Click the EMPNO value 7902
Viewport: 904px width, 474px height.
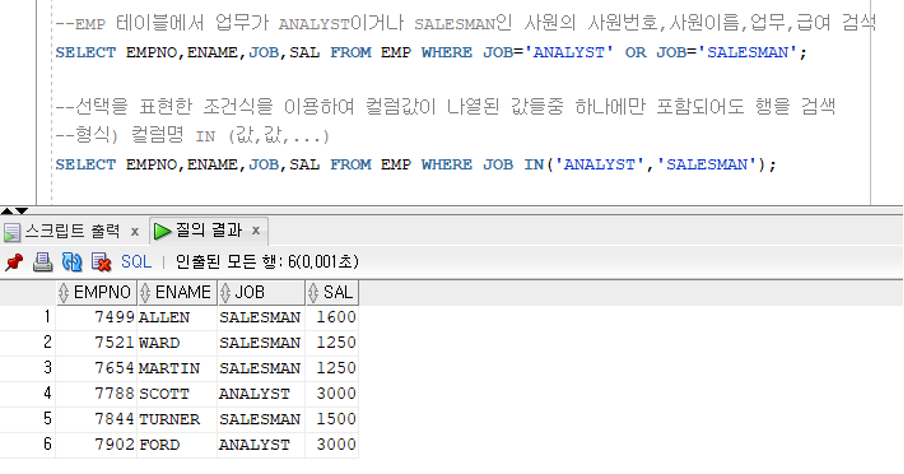[96, 445]
